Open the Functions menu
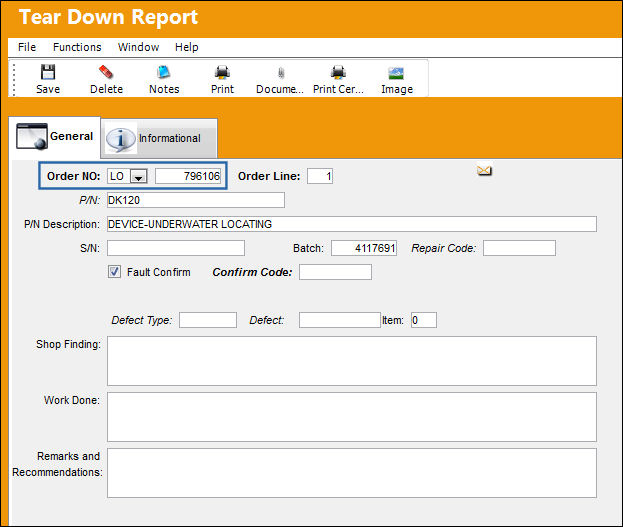Image resolution: width=623 pixels, height=527 pixels. [77, 47]
